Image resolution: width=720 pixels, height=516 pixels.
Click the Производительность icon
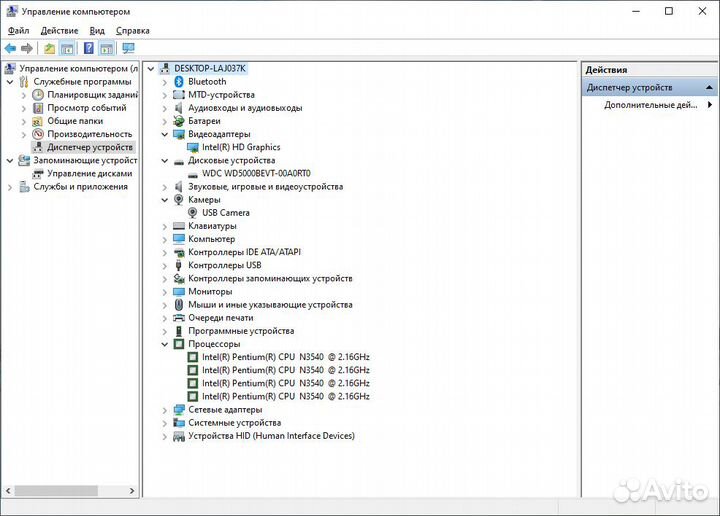tap(38, 135)
